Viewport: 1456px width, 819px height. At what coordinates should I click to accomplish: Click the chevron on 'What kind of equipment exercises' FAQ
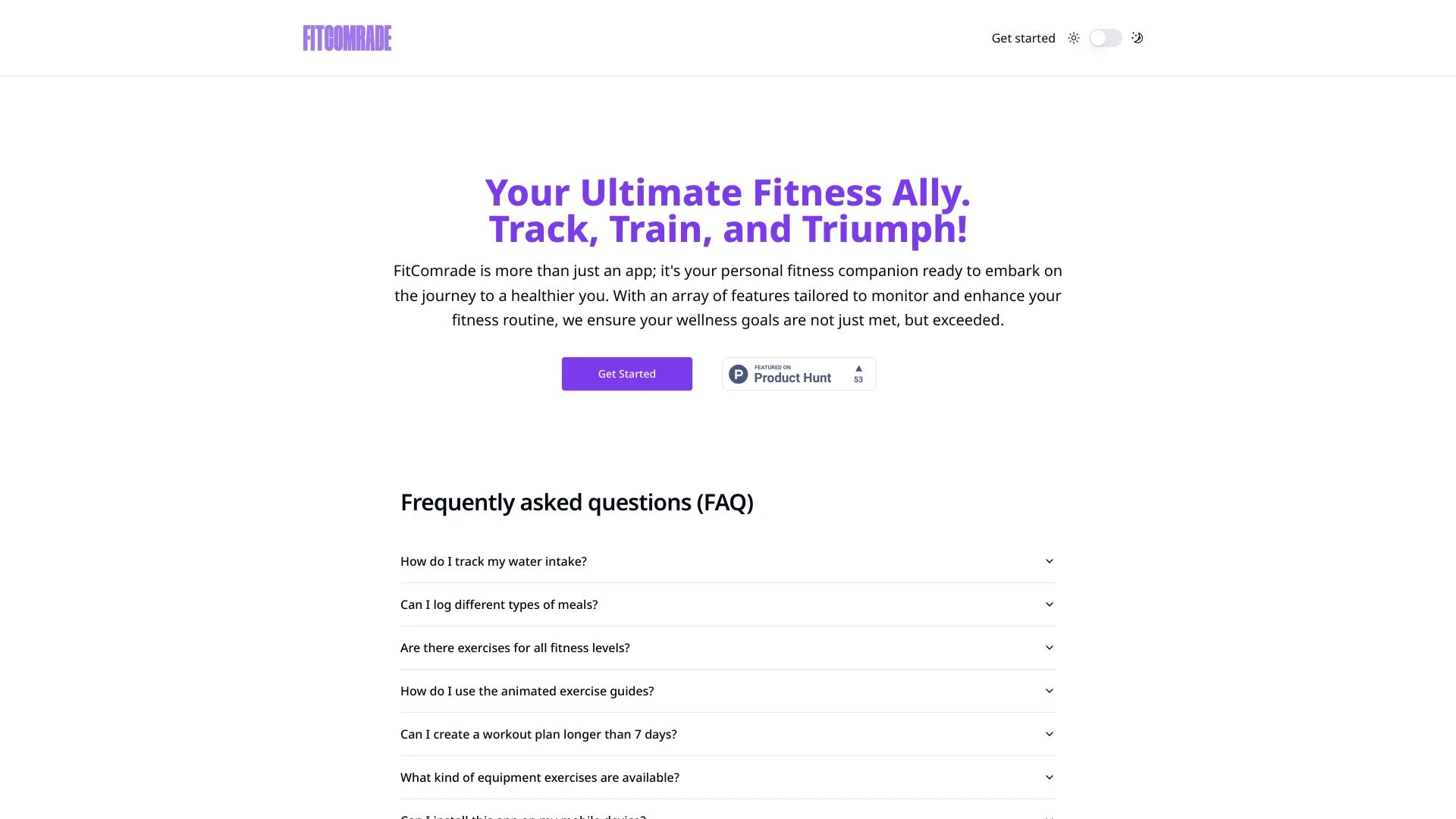tap(1049, 777)
